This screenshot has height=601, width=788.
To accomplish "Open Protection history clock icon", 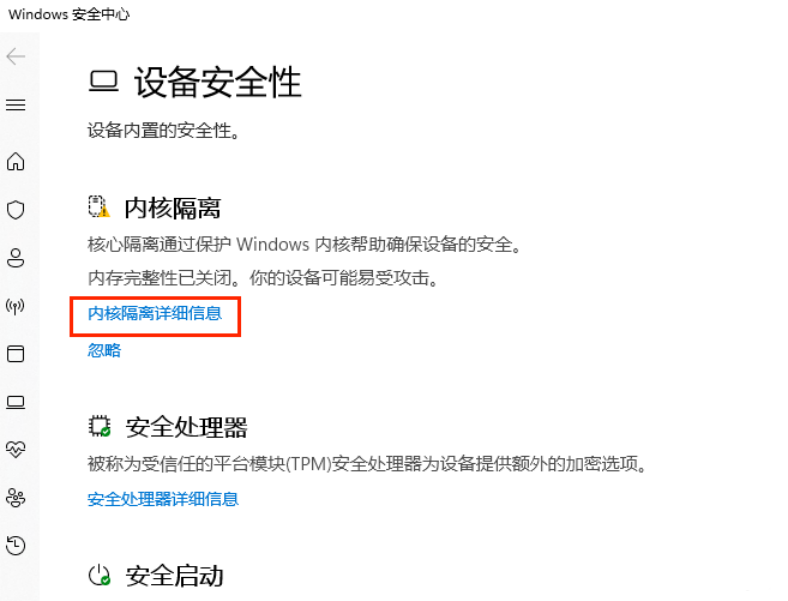I will point(16,545).
